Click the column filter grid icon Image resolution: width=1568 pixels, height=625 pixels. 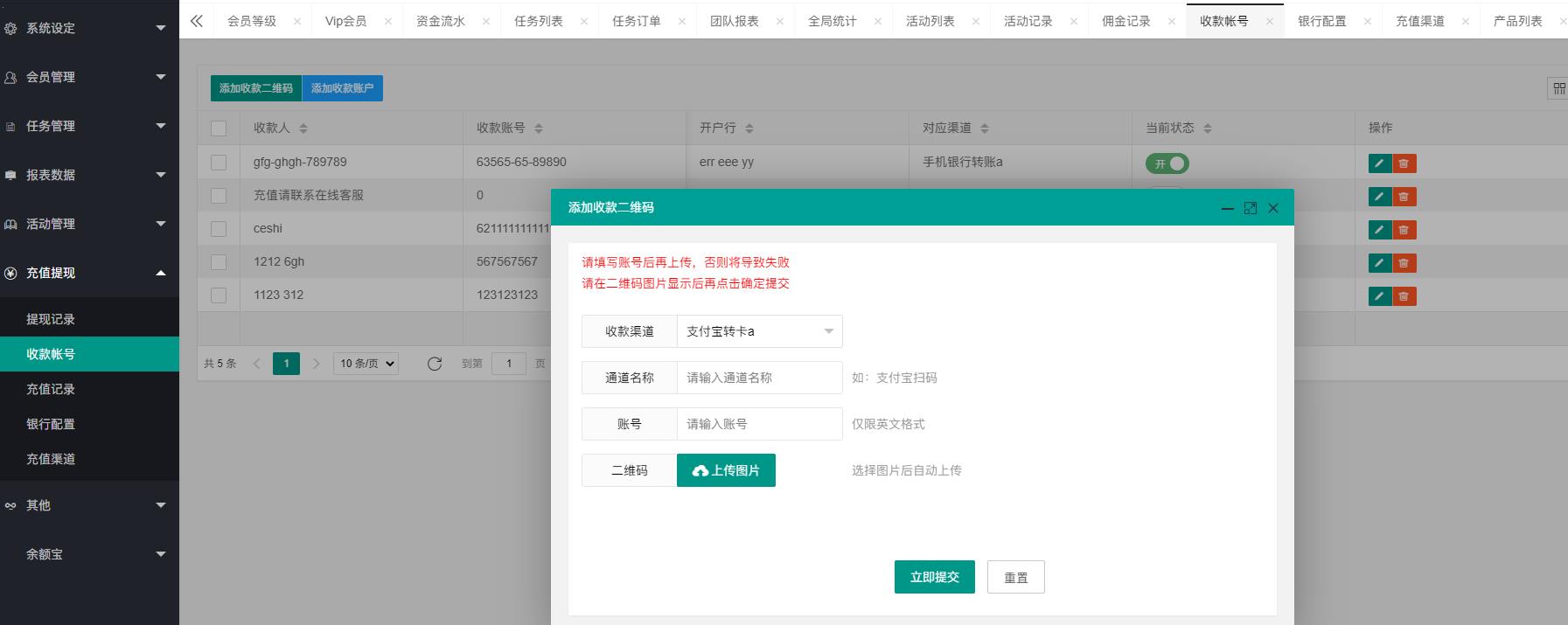(x=1558, y=88)
